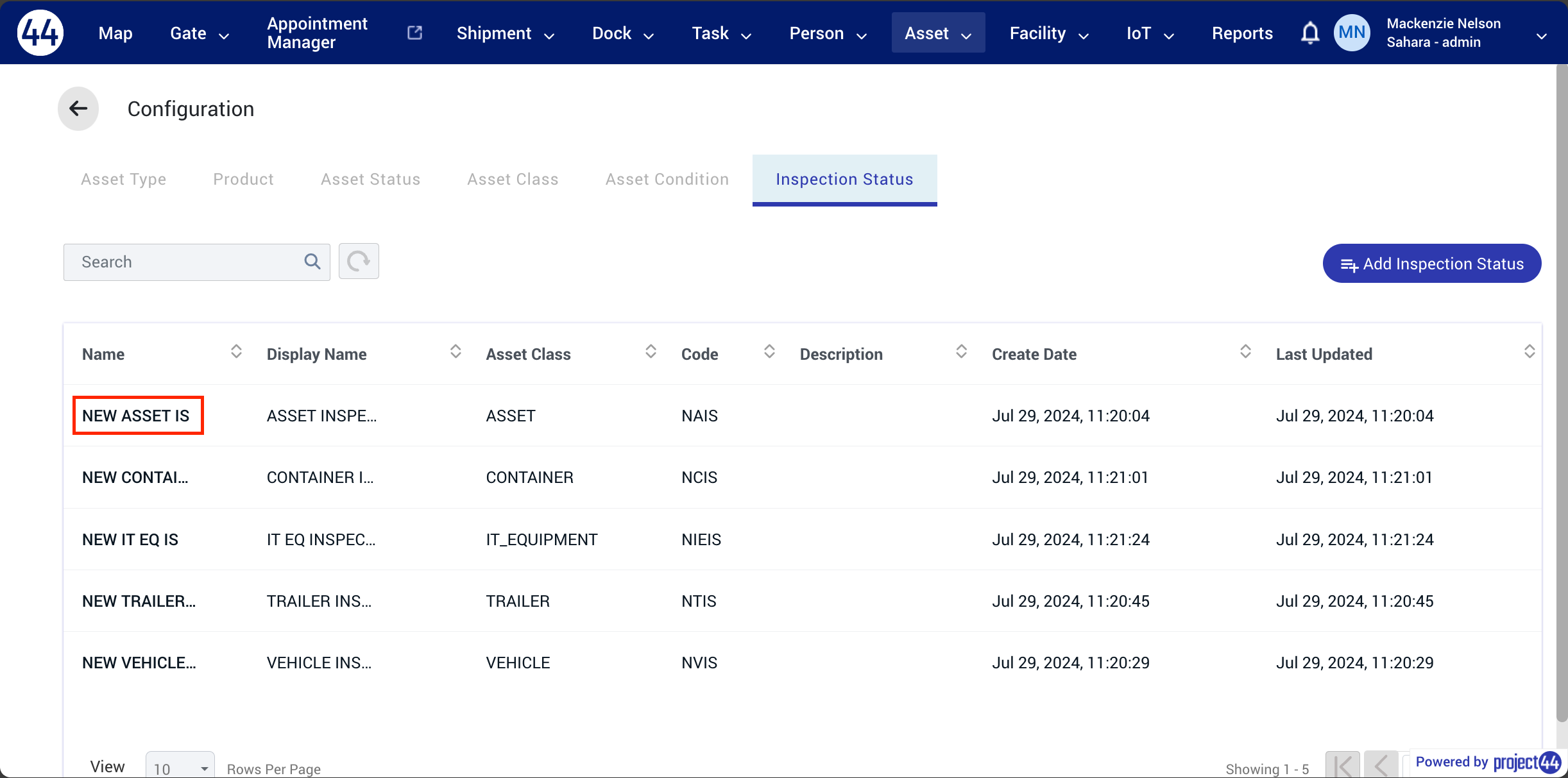Switch to the Asset Status tab
This screenshot has height=778, width=1568.
tap(371, 179)
